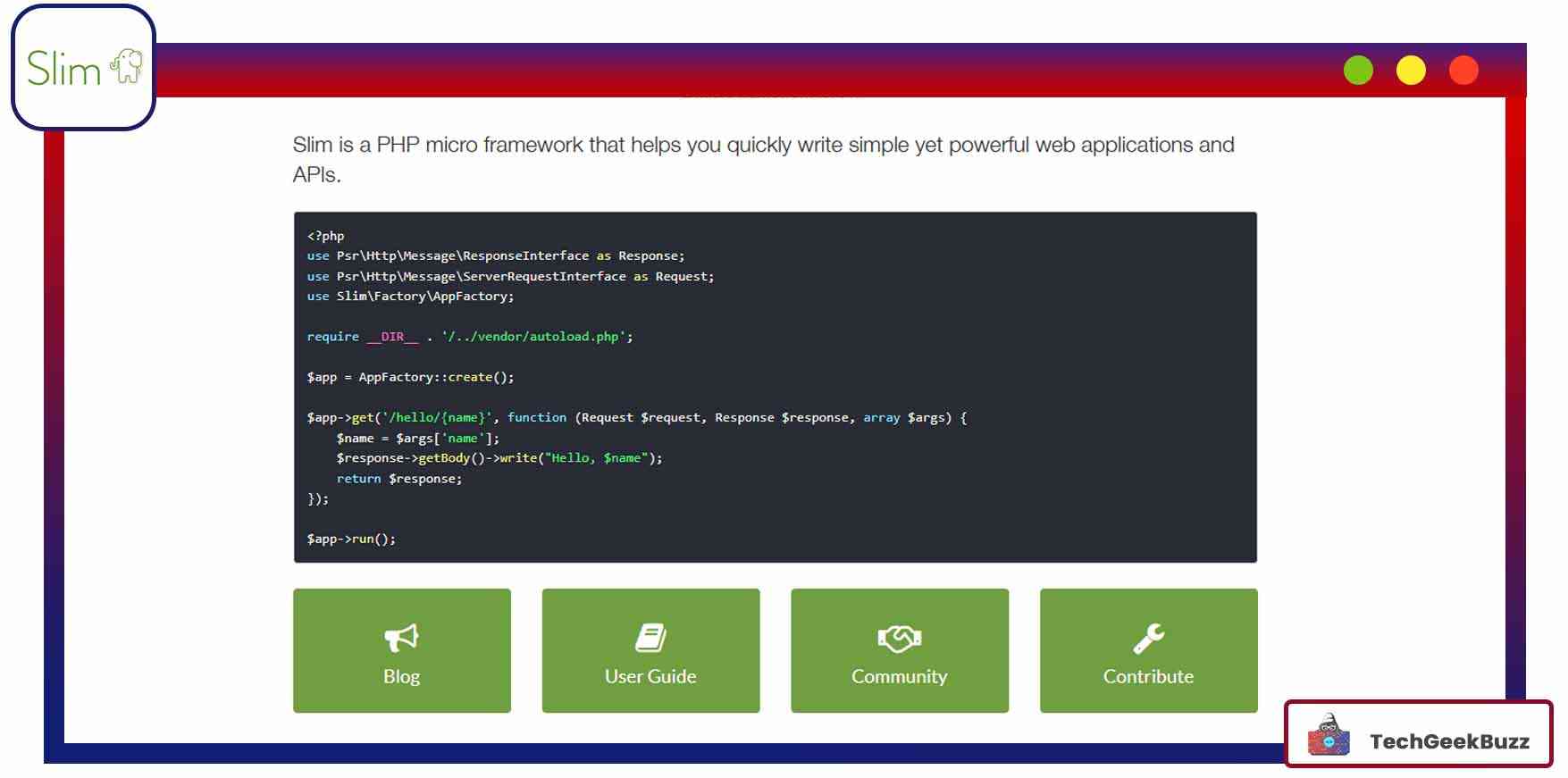
Task: Click the megaphone icon on the Blog tile
Action: [x=401, y=638]
